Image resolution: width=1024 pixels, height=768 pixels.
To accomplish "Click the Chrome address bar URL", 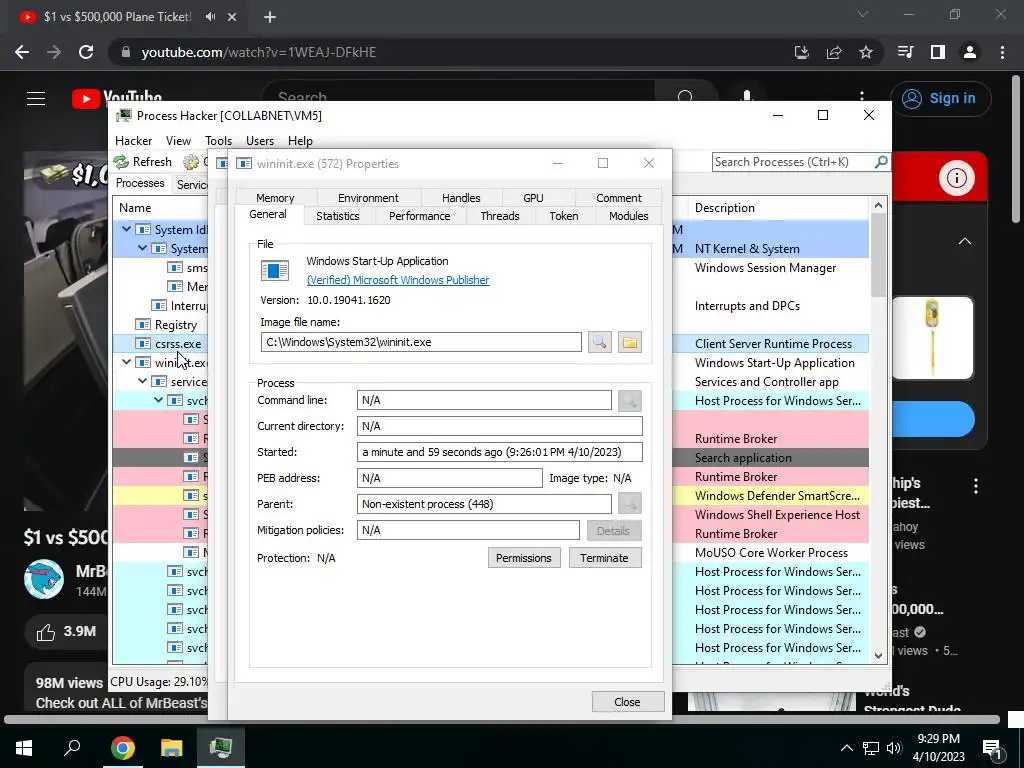I will coord(259,52).
